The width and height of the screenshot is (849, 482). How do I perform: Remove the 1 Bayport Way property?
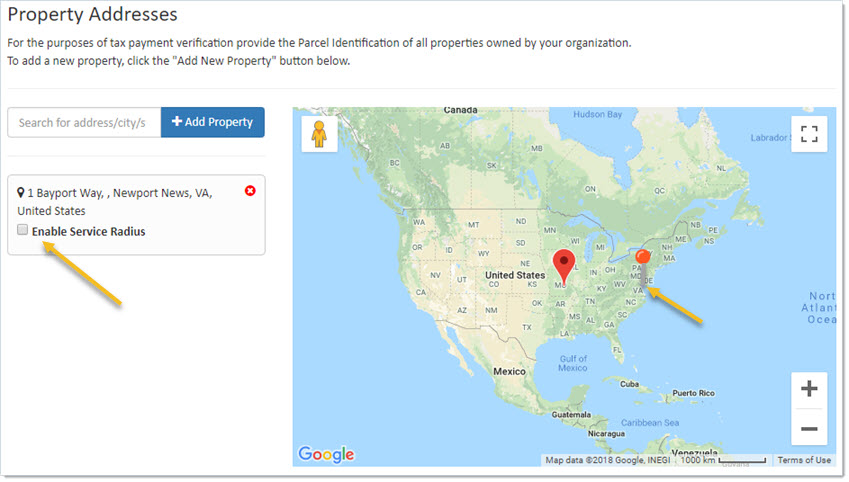(x=249, y=190)
